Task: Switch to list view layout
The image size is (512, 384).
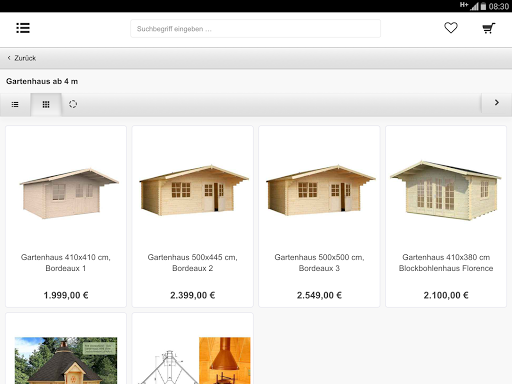Action: 15,104
